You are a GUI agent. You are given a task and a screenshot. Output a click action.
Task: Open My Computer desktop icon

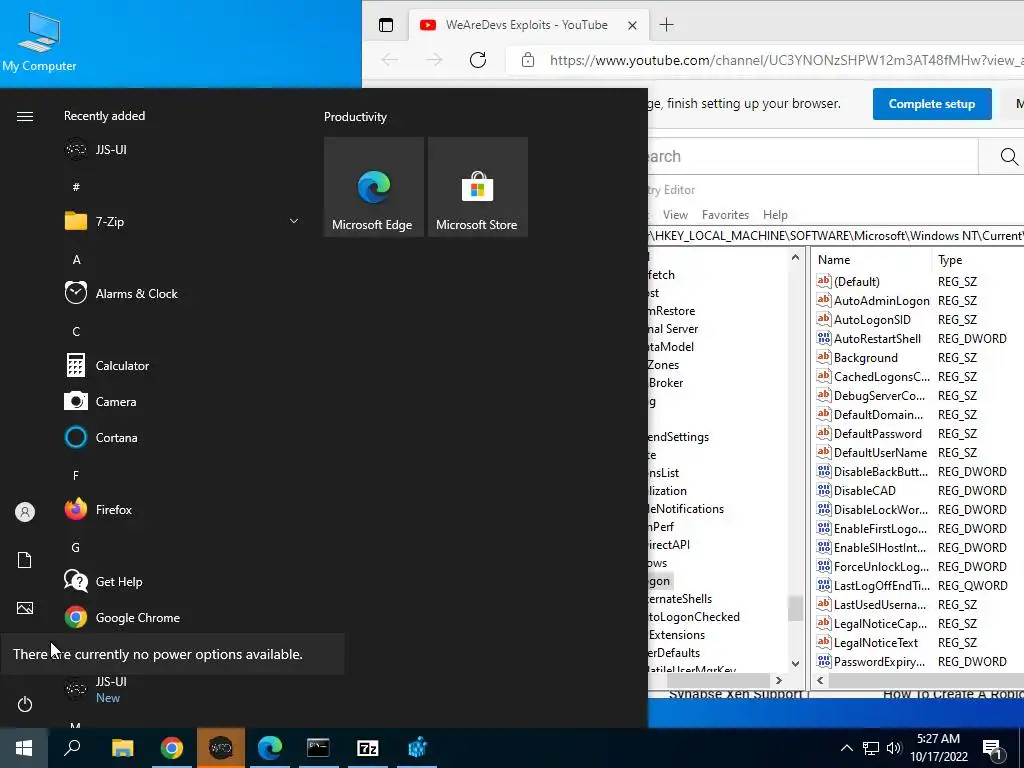click(x=39, y=42)
